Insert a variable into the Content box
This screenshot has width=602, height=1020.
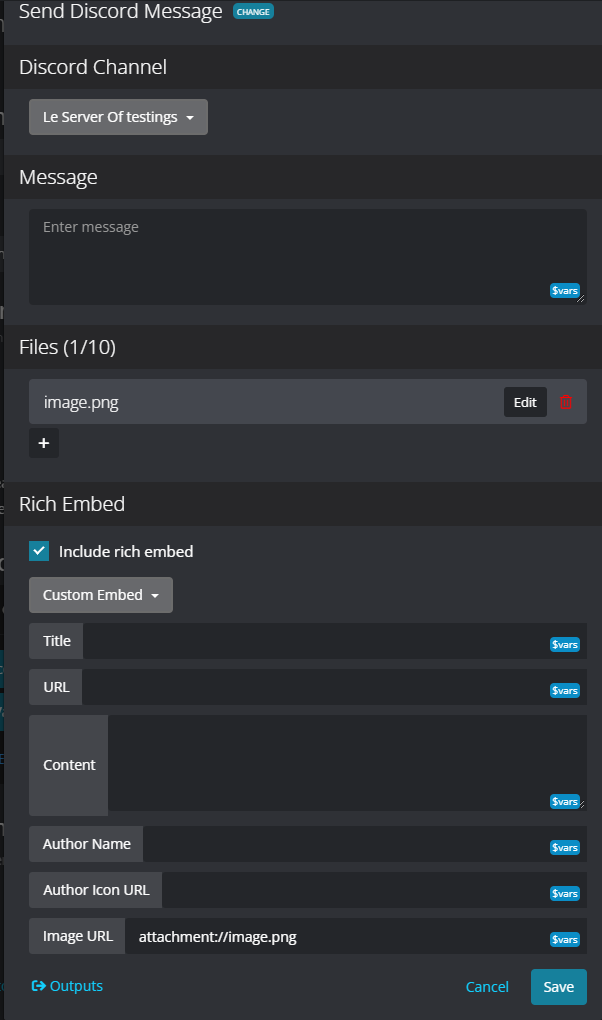point(565,801)
